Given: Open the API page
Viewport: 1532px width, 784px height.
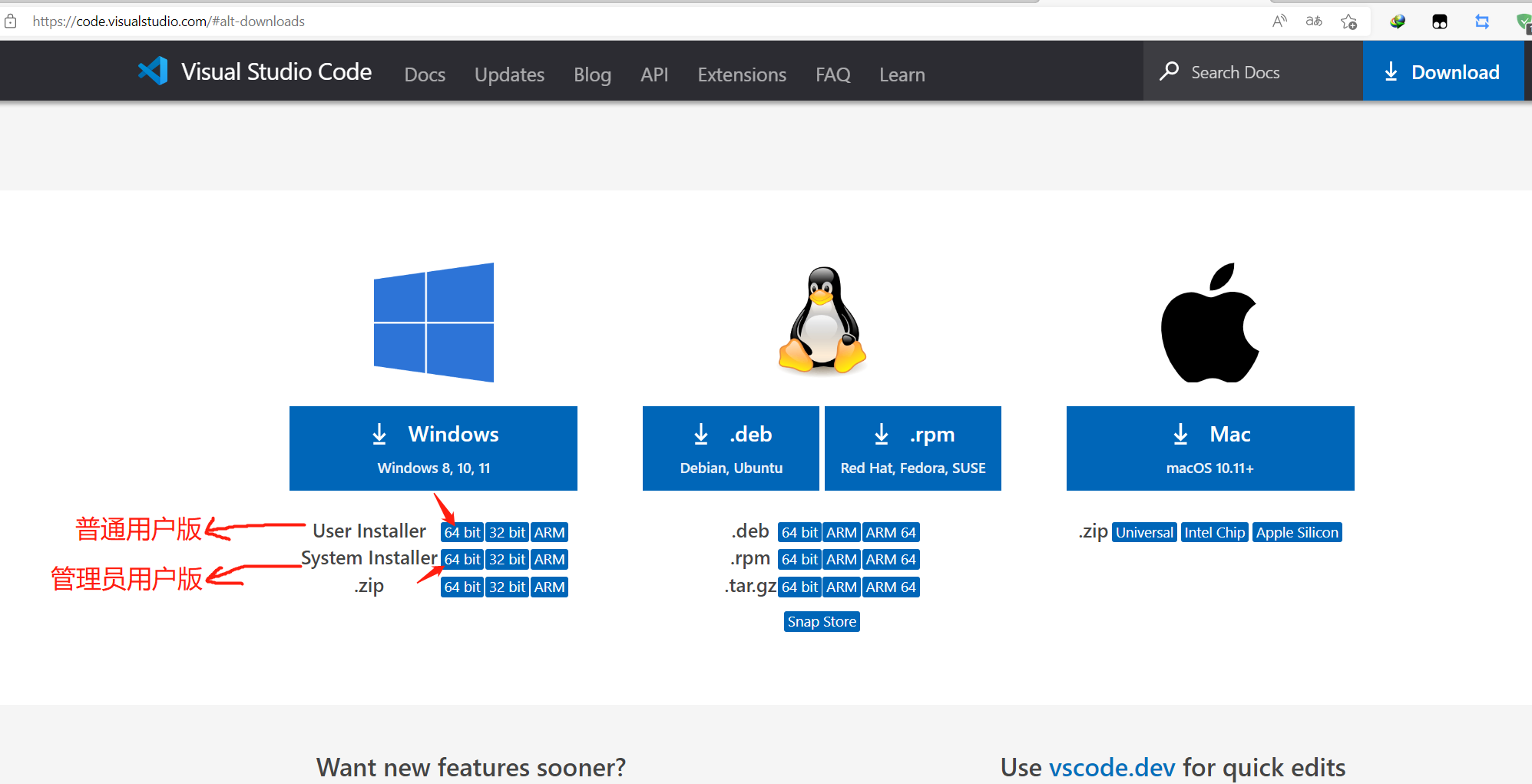Looking at the screenshot, I should 654,74.
